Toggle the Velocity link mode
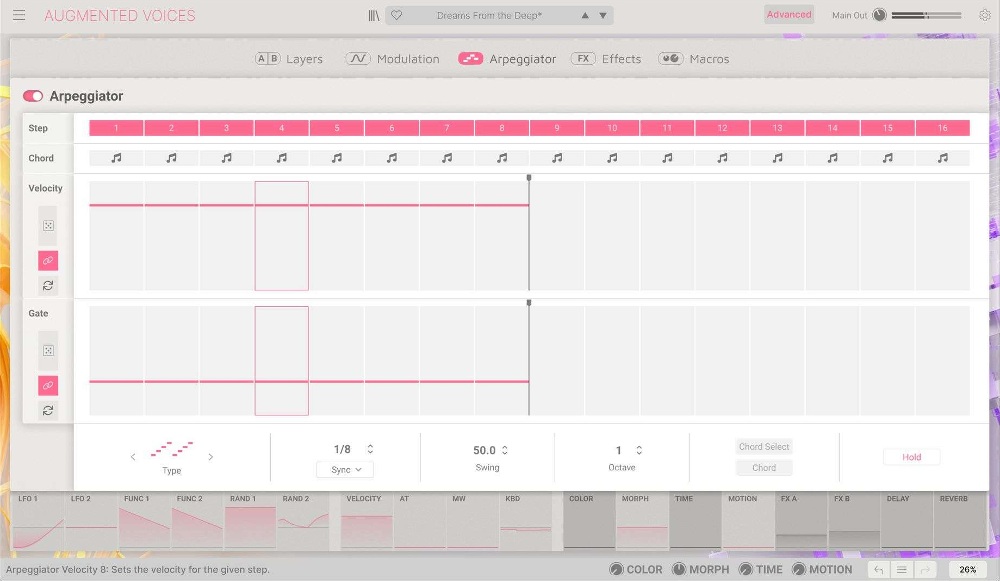Image resolution: width=1000 pixels, height=581 pixels. tap(46, 260)
